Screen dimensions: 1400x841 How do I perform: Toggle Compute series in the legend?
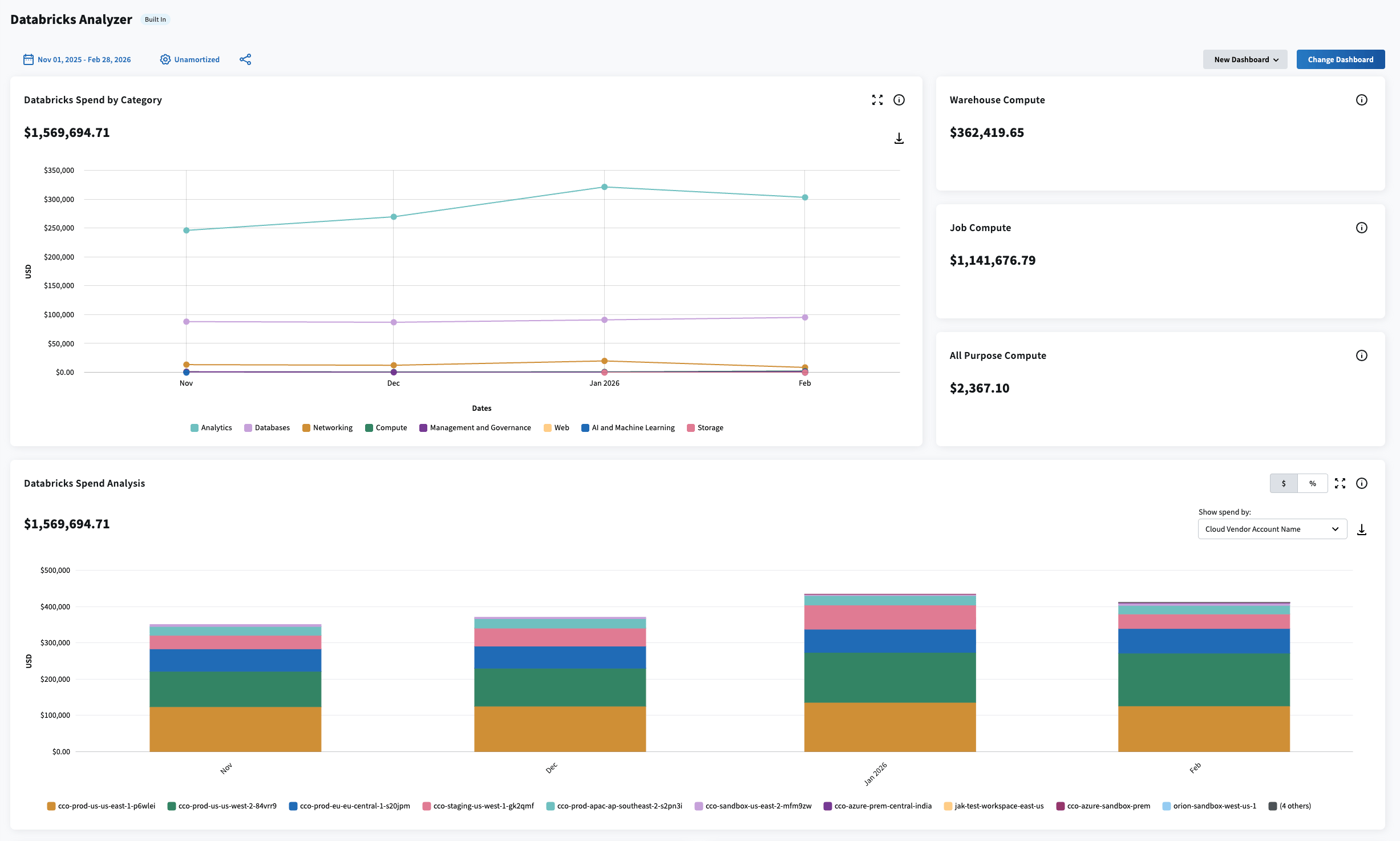(386, 428)
